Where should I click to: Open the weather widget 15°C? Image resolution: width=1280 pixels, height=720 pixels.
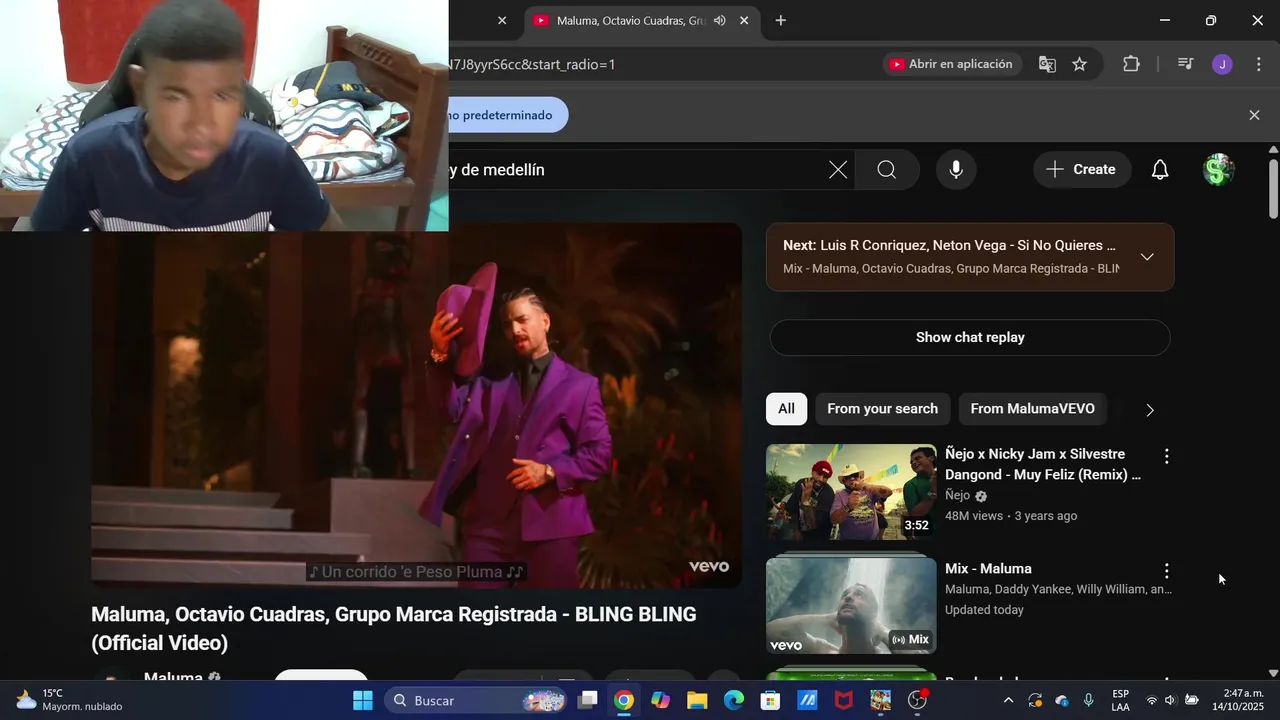point(68,700)
